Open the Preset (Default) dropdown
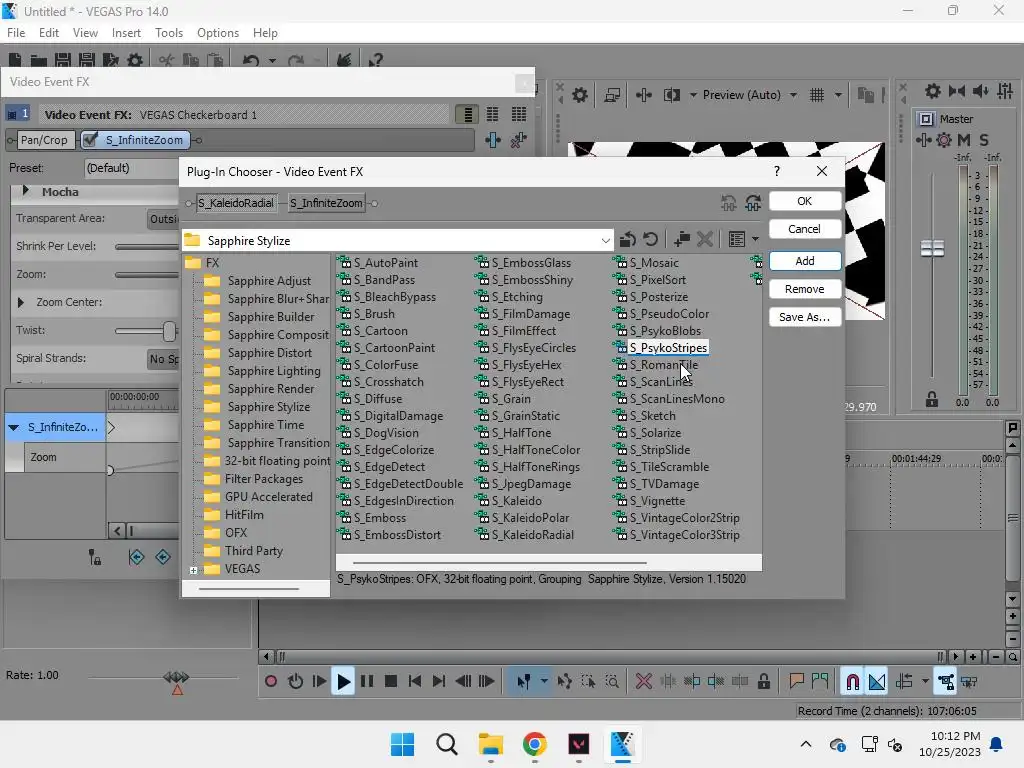Image resolution: width=1024 pixels, height=768 pixels. 133,168
